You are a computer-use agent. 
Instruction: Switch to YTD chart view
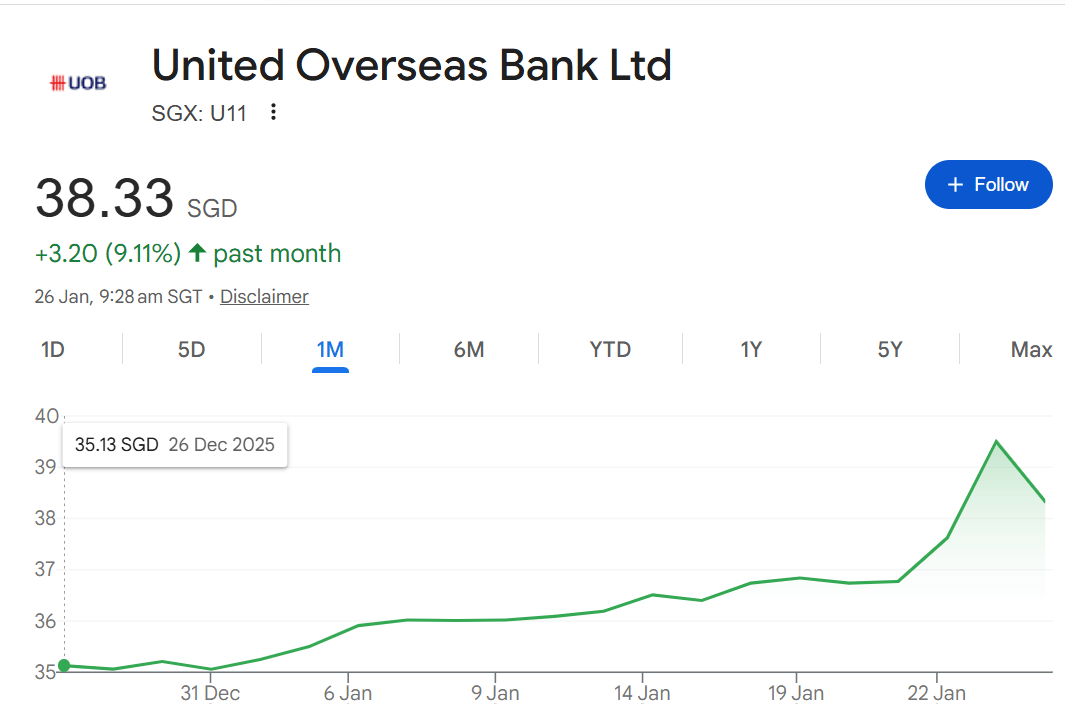610,350
